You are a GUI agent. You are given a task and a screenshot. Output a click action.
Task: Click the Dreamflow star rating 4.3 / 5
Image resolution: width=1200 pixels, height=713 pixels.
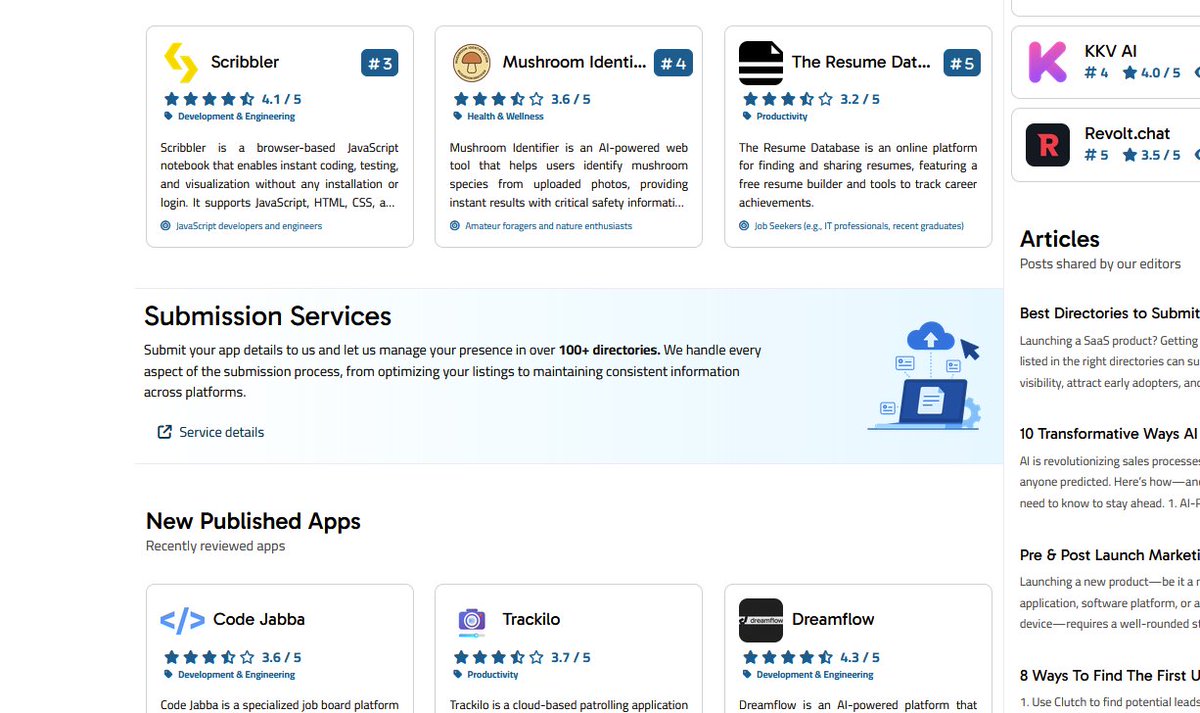click(811, 657)
